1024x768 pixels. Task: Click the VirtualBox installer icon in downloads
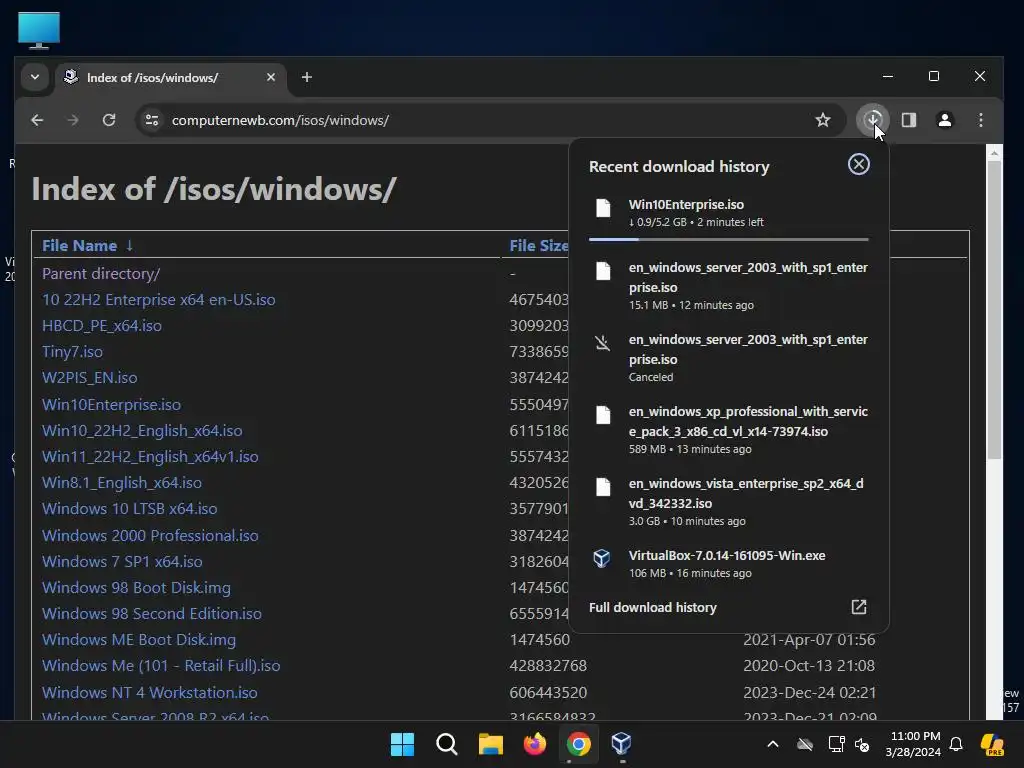(602, 558)
